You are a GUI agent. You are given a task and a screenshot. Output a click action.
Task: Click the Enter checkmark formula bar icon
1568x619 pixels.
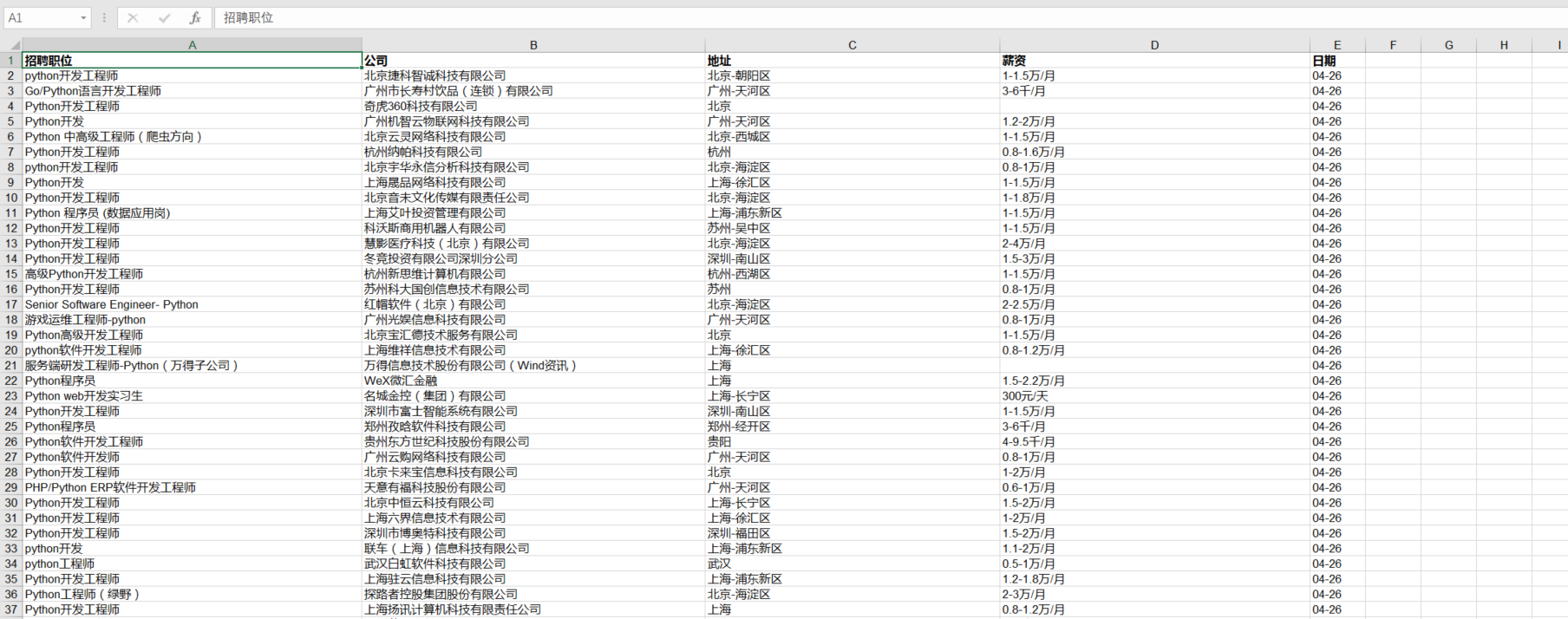click(x=164, y=17)
